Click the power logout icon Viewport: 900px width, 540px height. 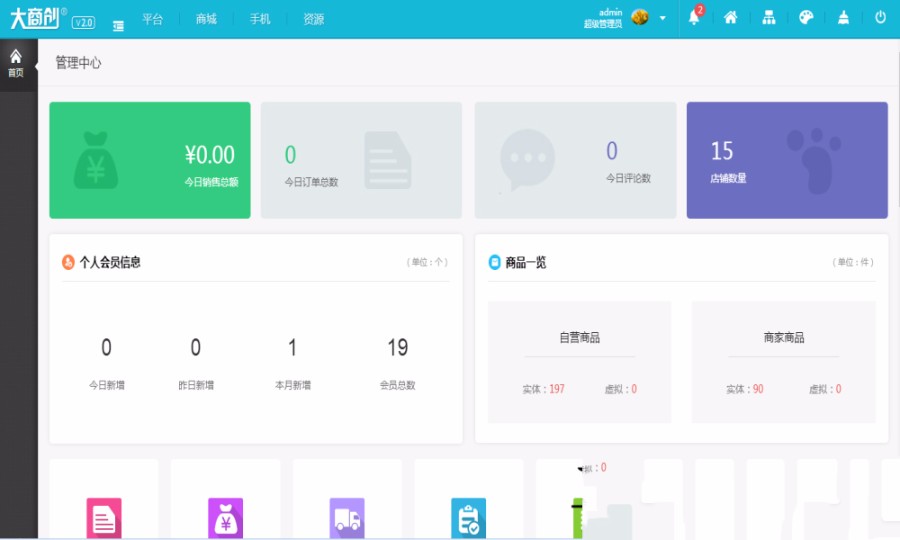(880, 18)
